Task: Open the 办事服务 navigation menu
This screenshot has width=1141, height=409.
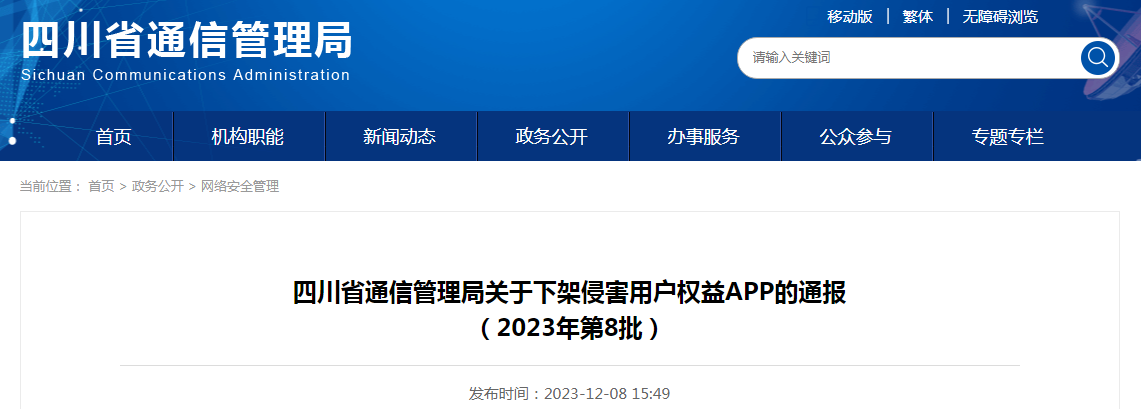Action: pyautogui.click(x=704, y=136)
